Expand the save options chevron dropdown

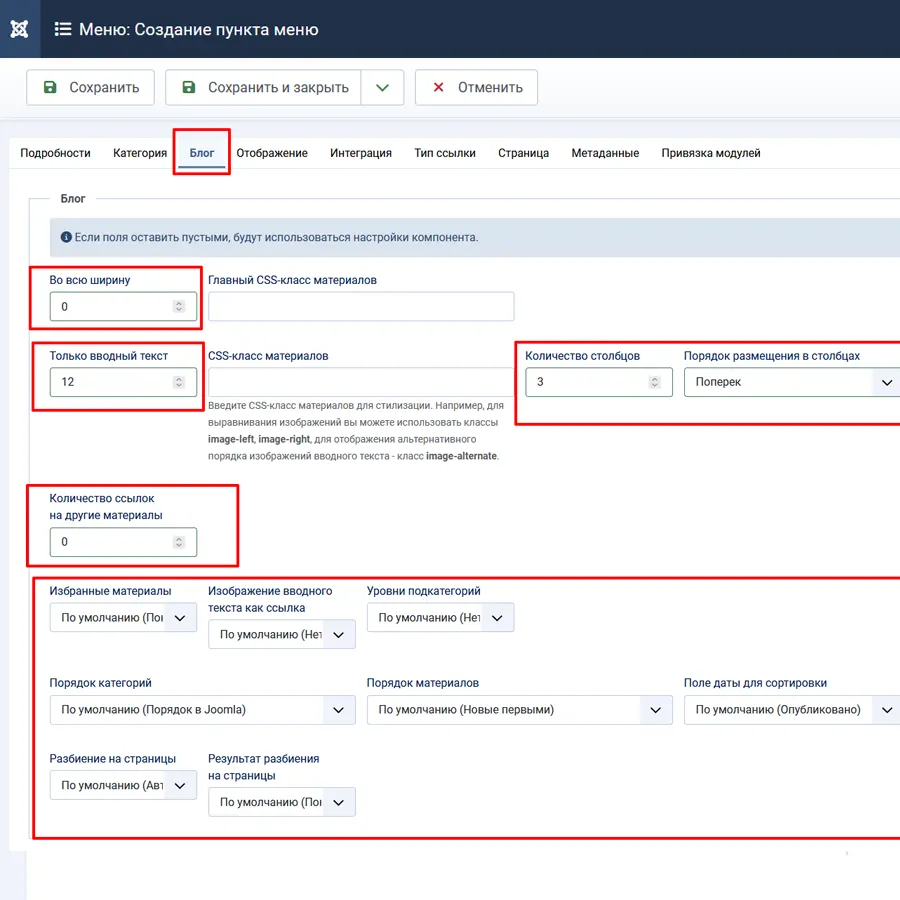tap(382, 88)
